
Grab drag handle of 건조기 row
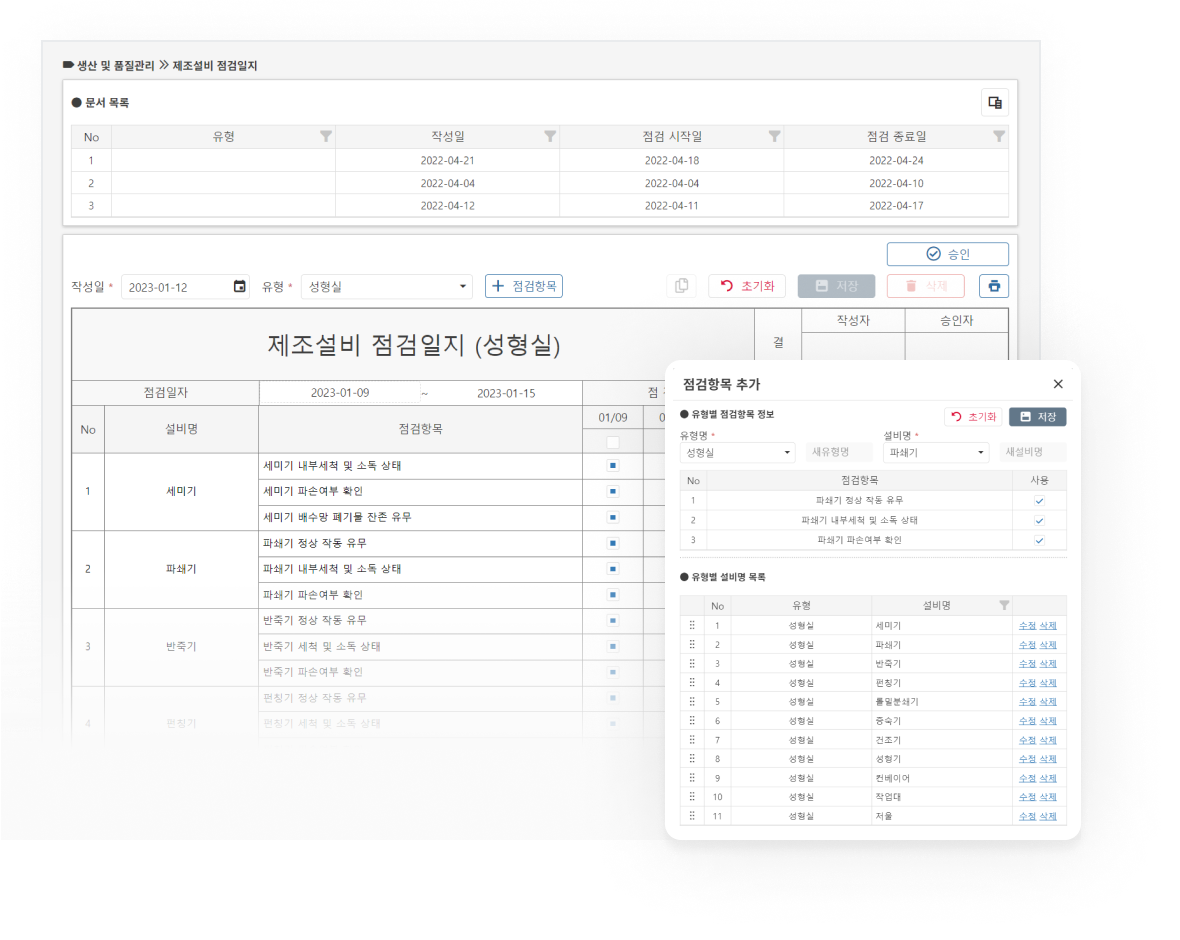692,740
